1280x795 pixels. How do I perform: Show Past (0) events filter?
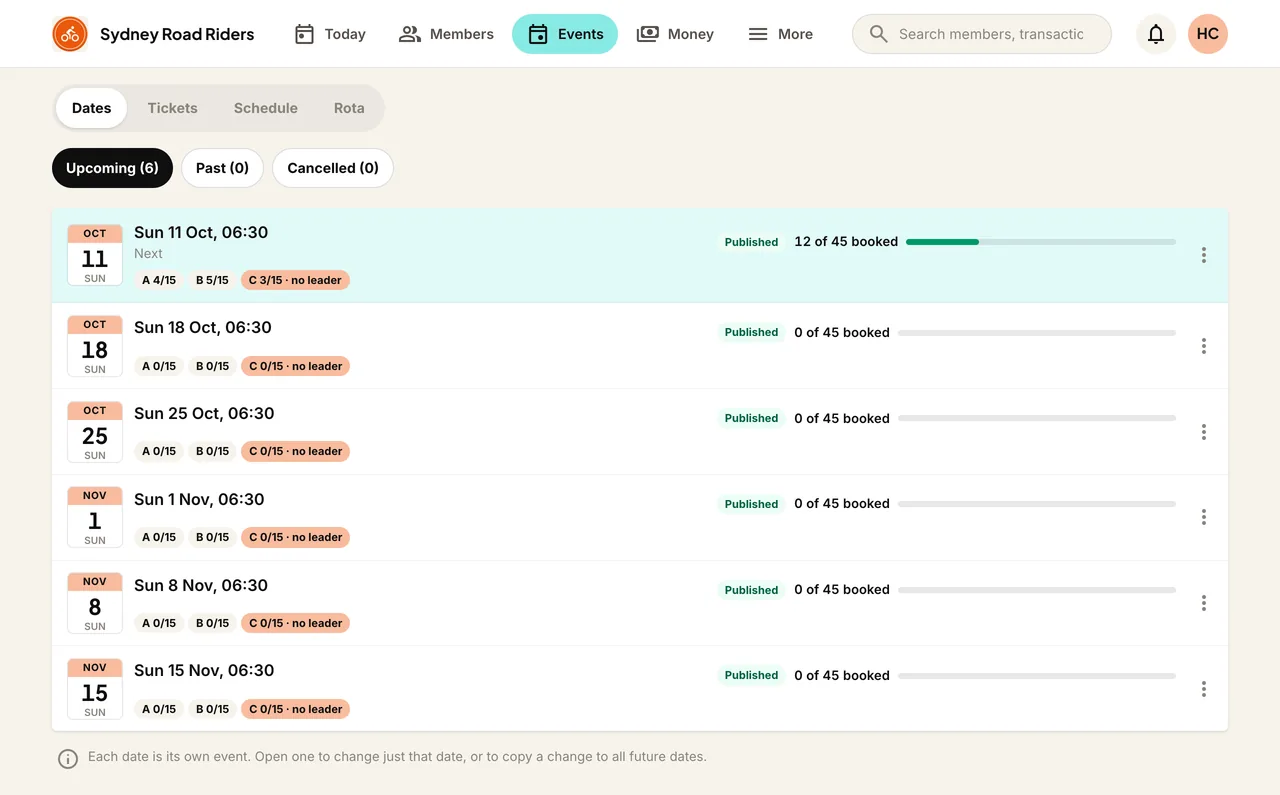(x=222, y=168)
